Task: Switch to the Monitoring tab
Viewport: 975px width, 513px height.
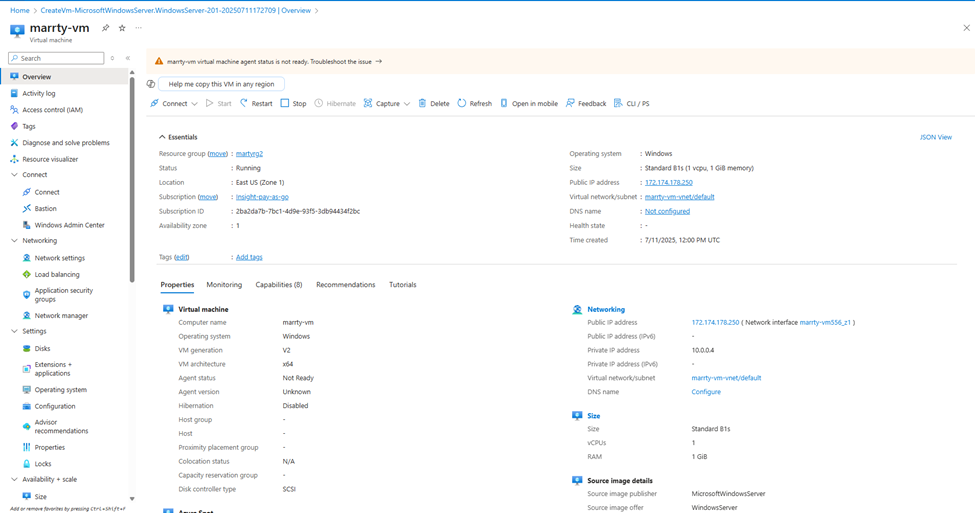Action: pyautogui.click(x=224, y=285)
